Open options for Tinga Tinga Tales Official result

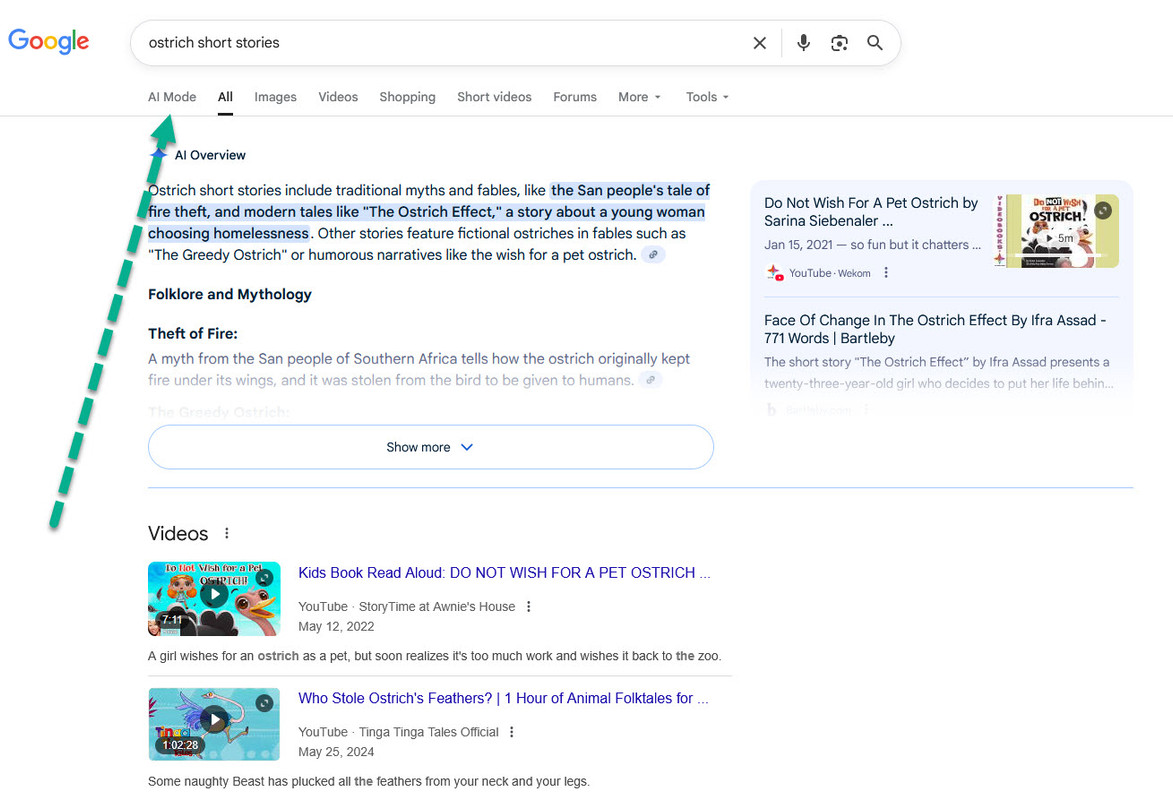[x=512, y=732]
